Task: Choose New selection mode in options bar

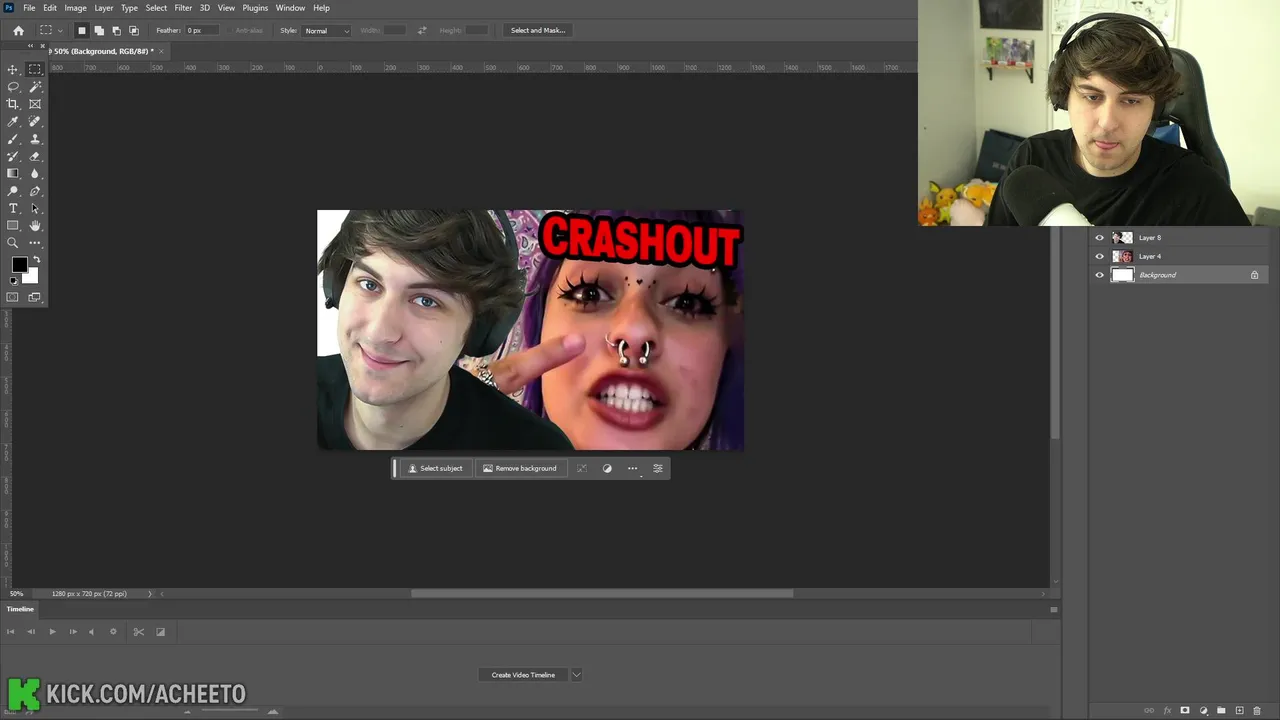Action: pos(82,30)
